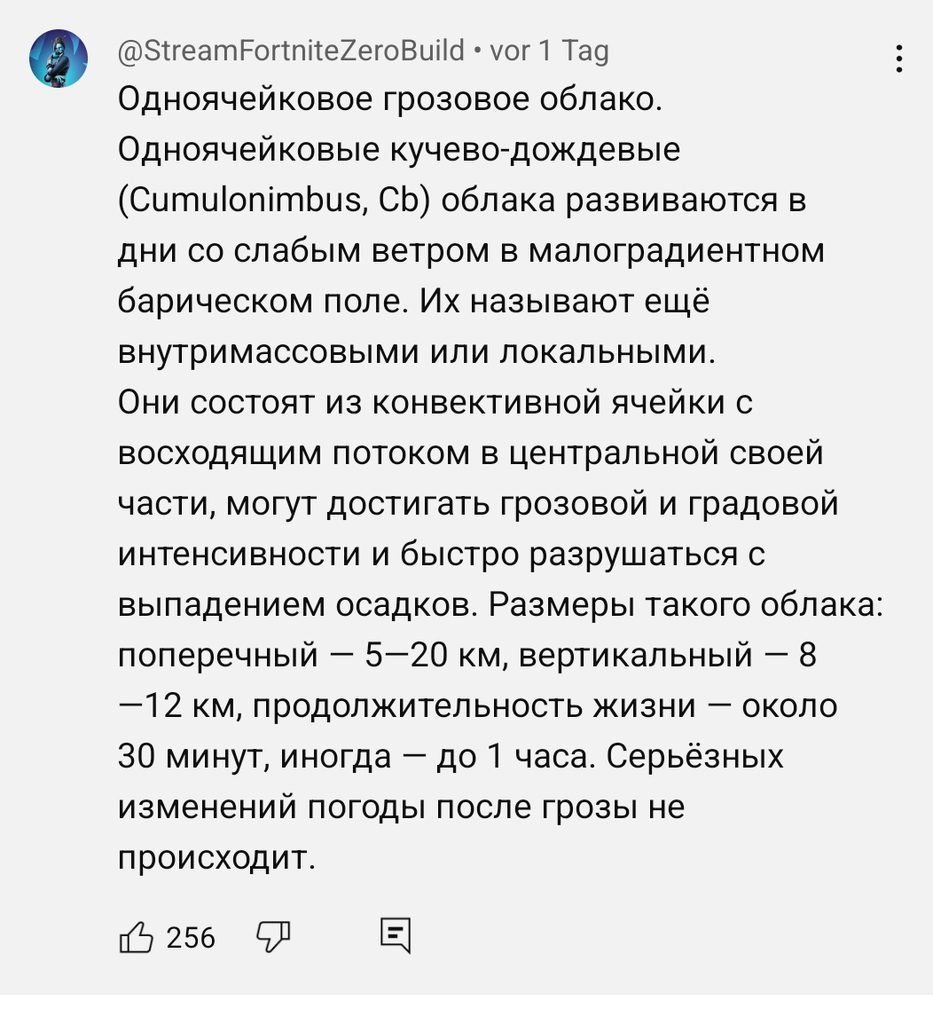Screen dimensions: 933x1024
Task: Click the word 'внутримассовыми' in the comment
Action: click(x=268, y=352)
